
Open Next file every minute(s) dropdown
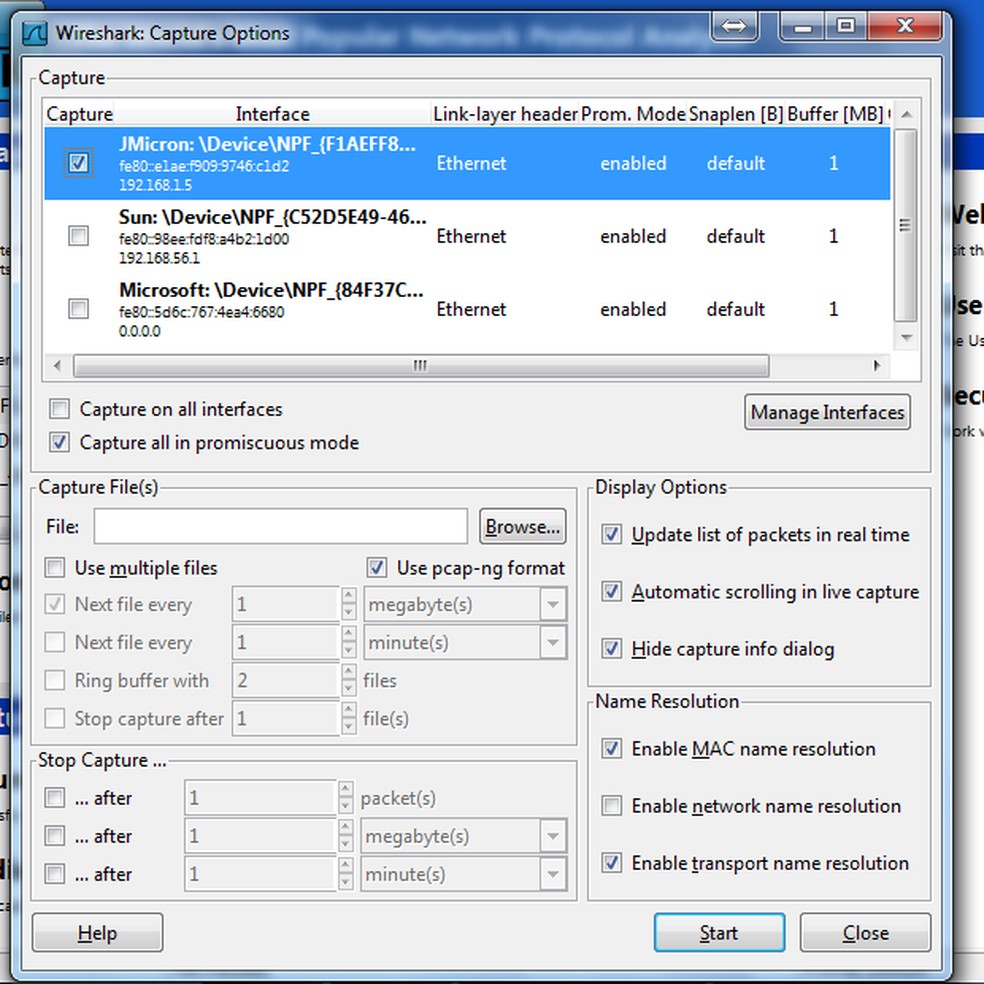coord(465,643)
